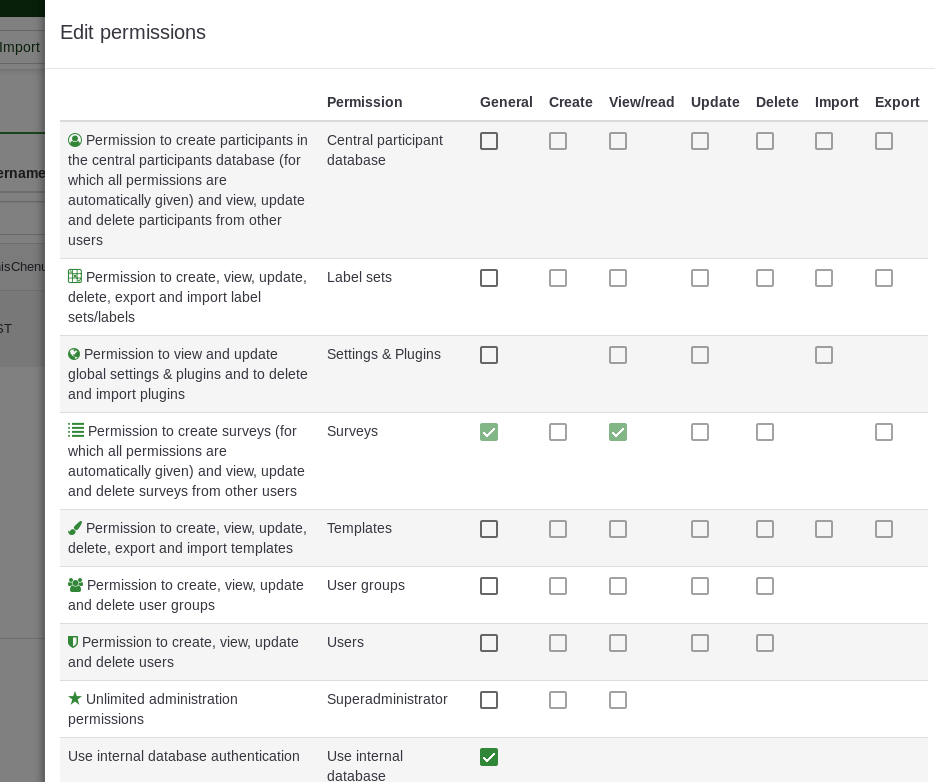Click the Edit permissions dialog title
This screenshot has width=935, height=782.
coord(133,33)
